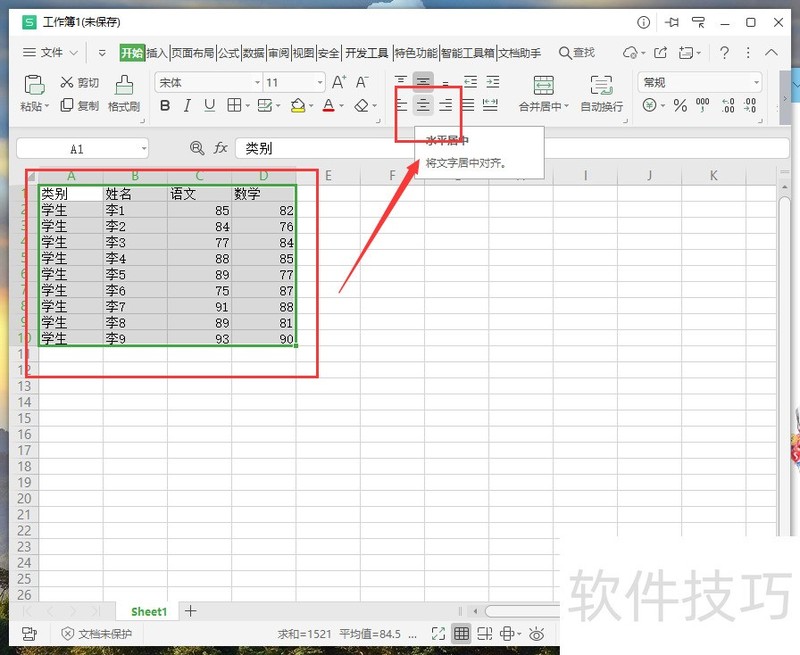
Task: Click the Cut (剪切) scissors button
Action: pyautogui.click(x=79, y=82)
